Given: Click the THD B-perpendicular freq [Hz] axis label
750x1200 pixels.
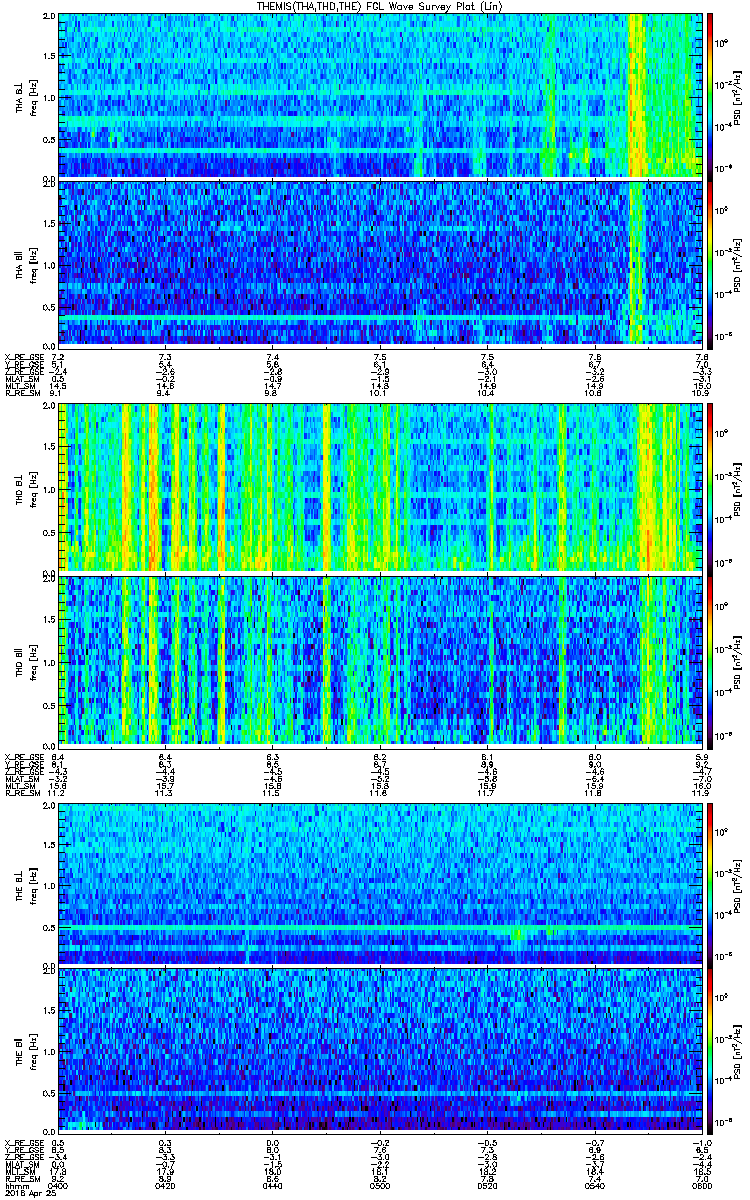Looking at the screenshot, I should click(32, 489).
